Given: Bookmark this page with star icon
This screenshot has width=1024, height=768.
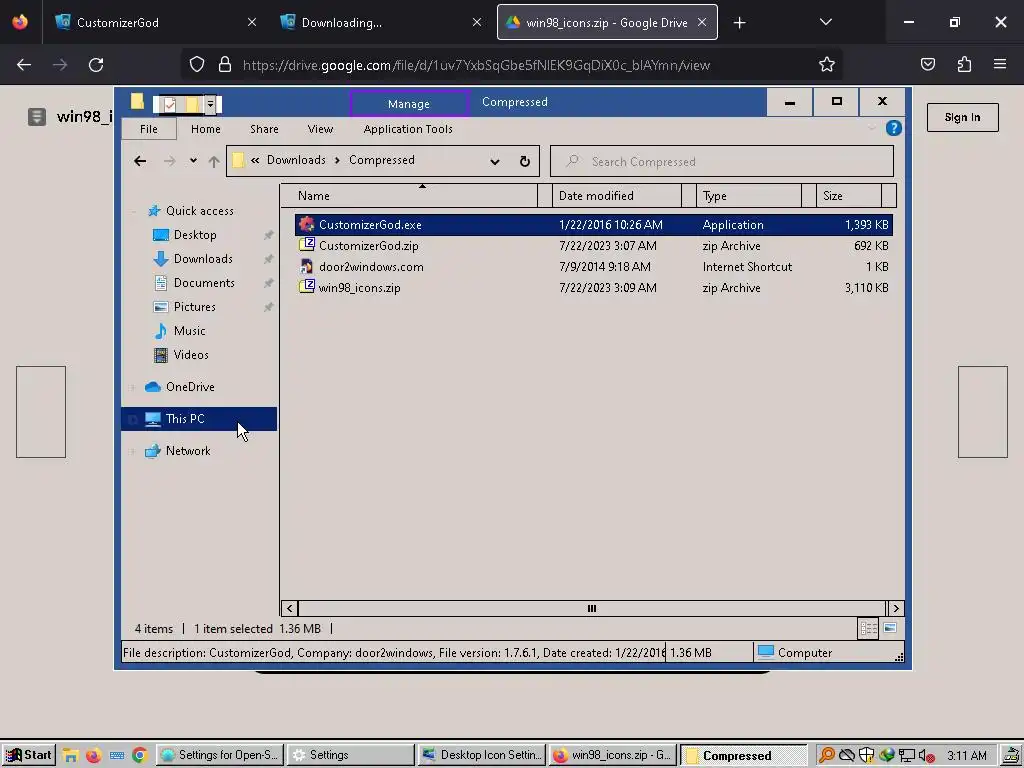Looking at the screenshot, I should pos(827,65).
